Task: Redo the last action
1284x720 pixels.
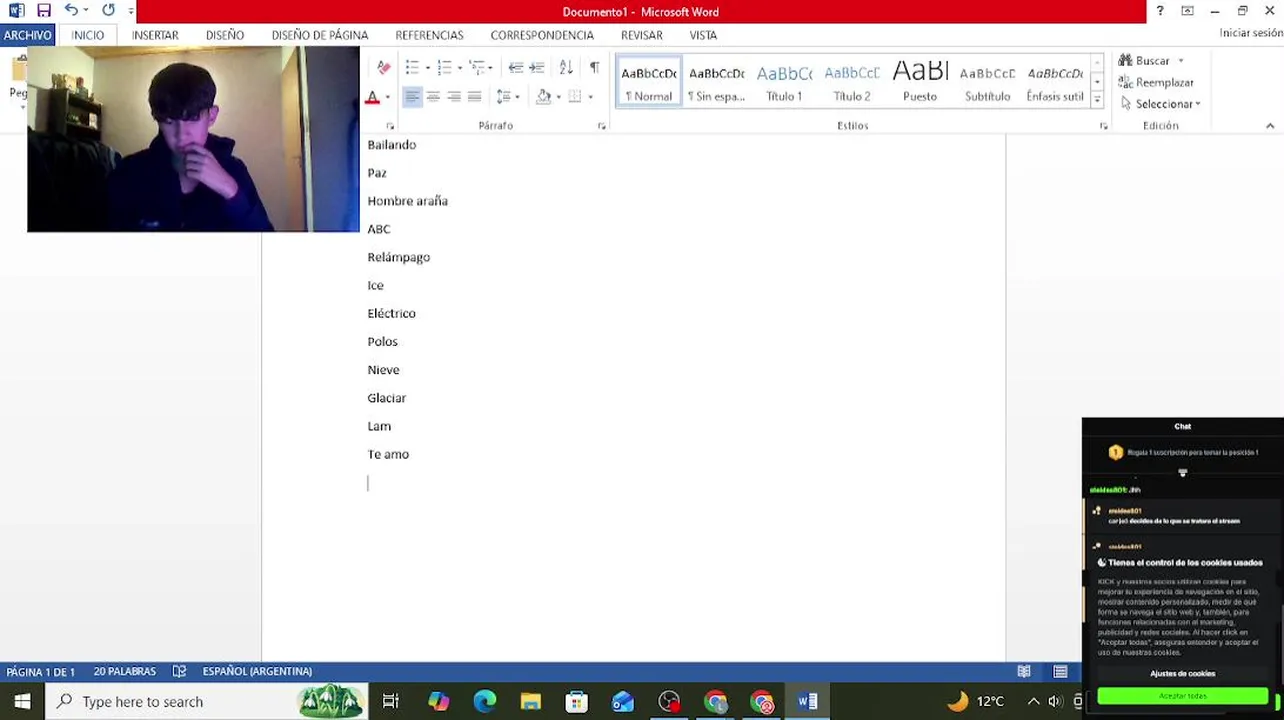Action: 108,11
